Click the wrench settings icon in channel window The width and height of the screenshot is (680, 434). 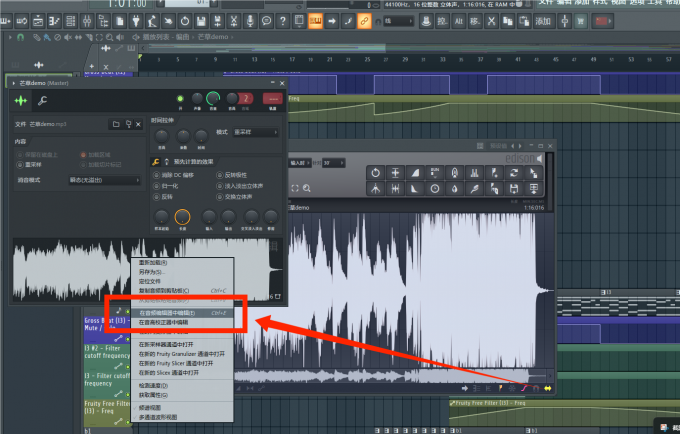[42, 101]
